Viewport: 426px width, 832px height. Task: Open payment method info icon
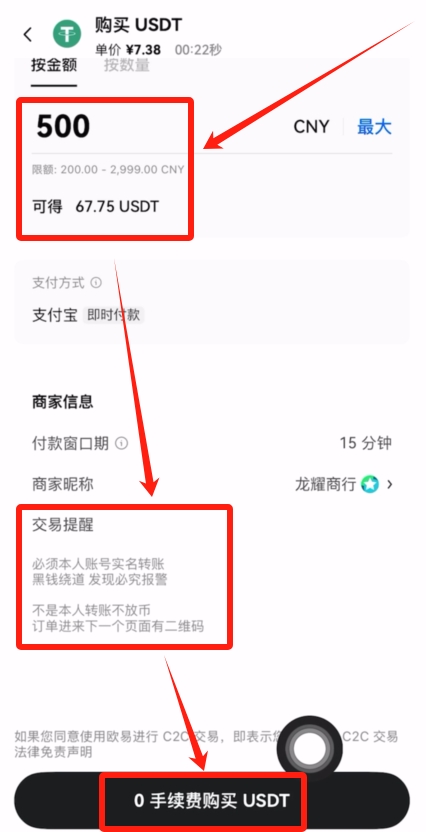point(96,283)
